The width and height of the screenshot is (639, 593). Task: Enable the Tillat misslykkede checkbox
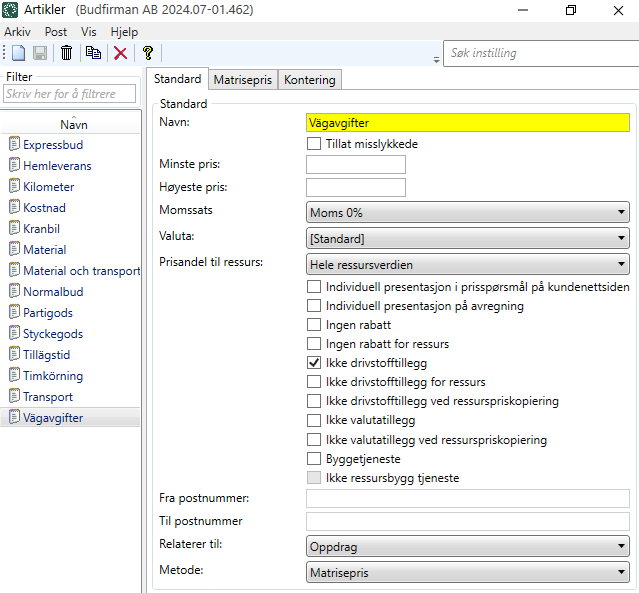point(314,144)
